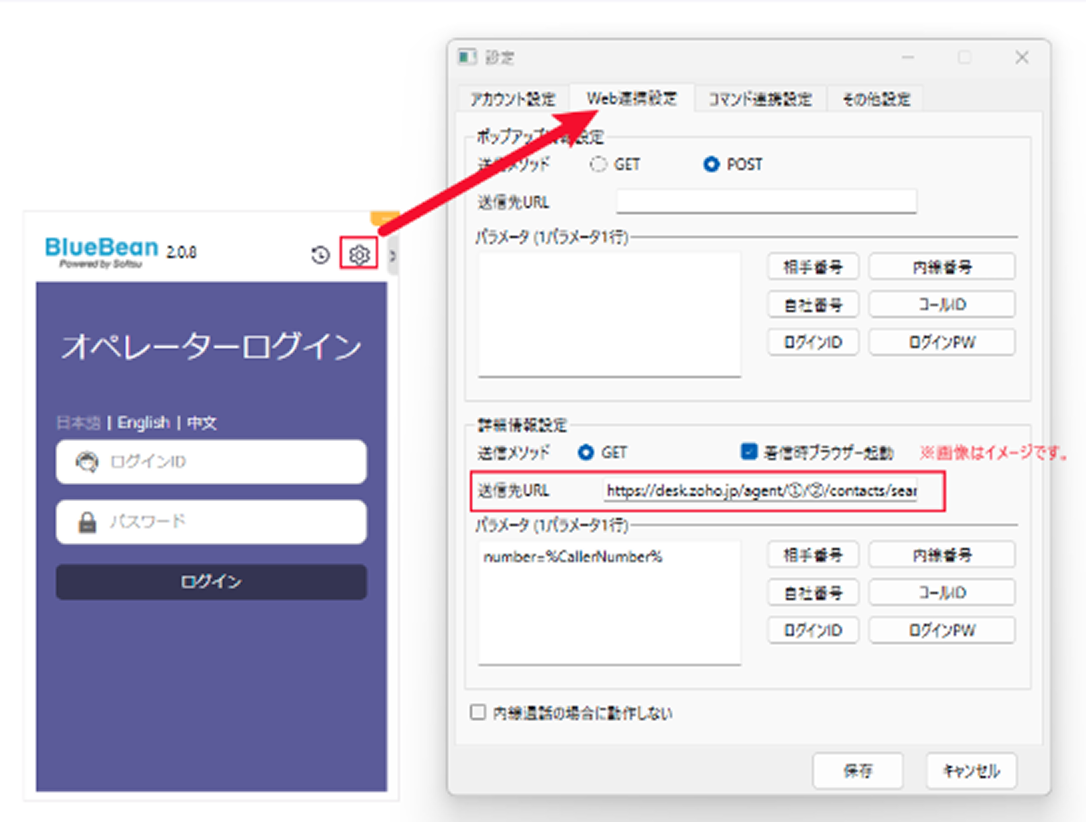The image size is (1086, 822).
Task: Click ログインID input field on login form
Action: [x=211, y=462]
